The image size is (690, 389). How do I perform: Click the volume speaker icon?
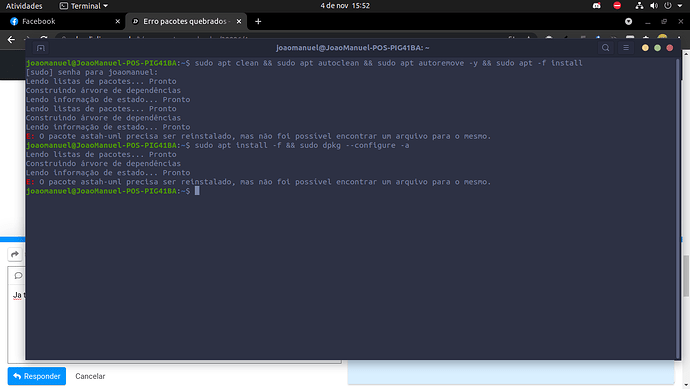tap(654, 6)
